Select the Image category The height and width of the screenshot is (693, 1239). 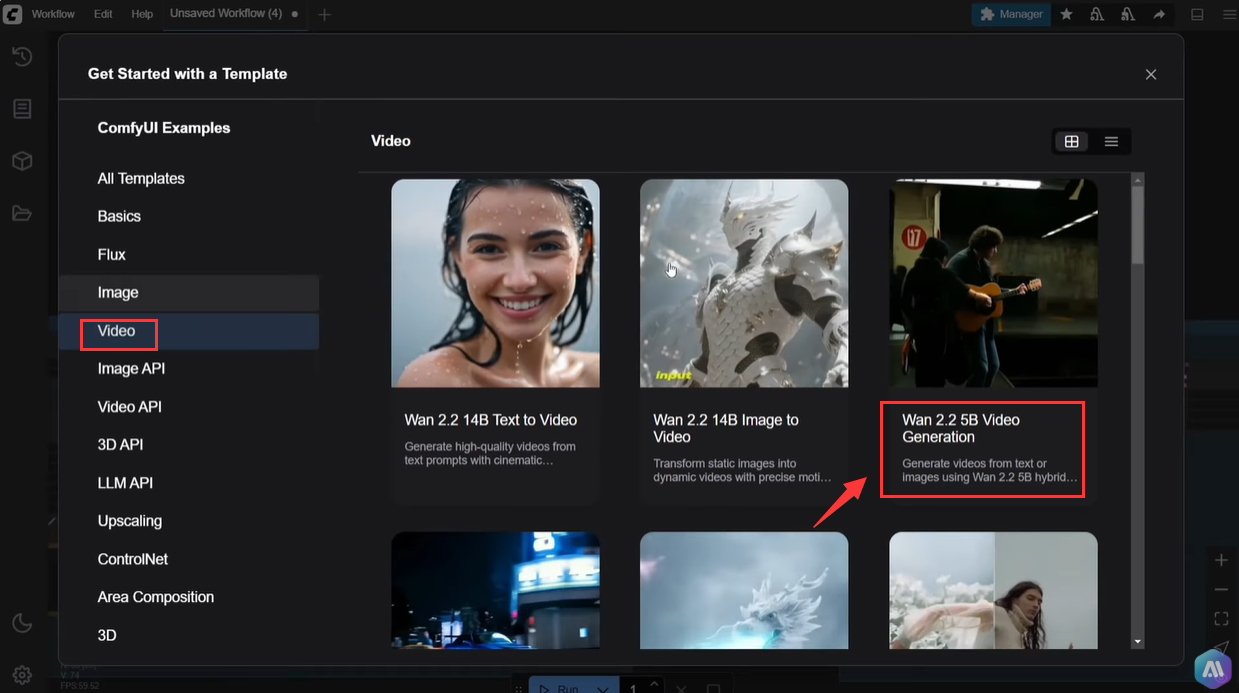(189, 293)
